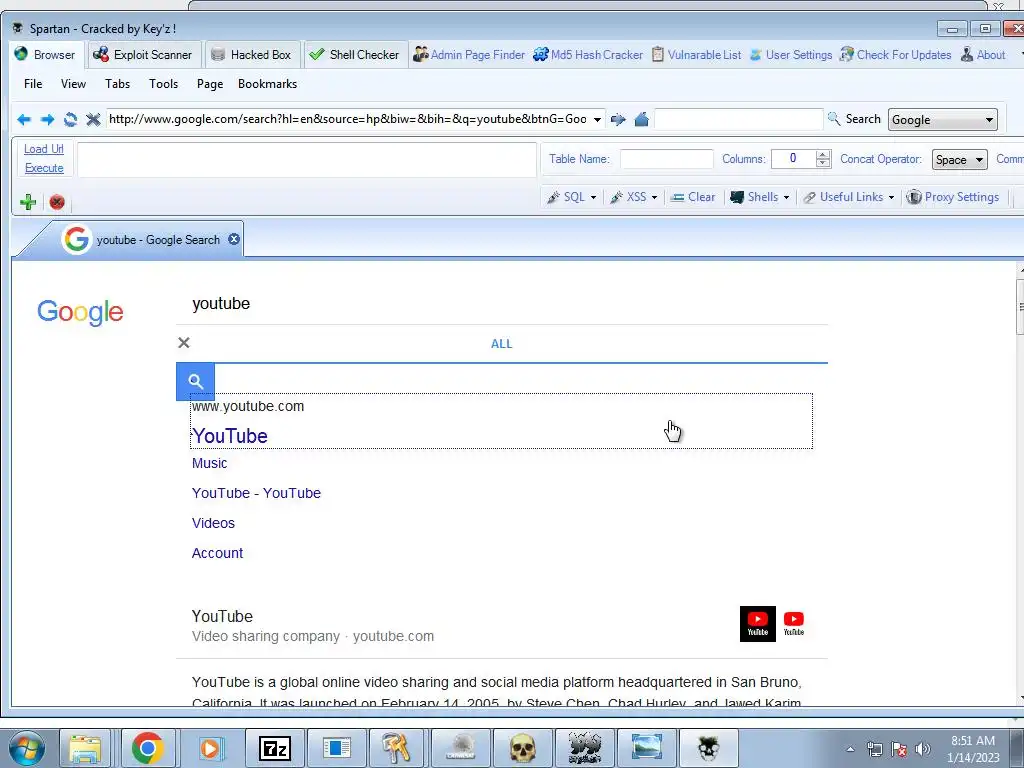Open File Explorer from the taskbar

point(85,748)
